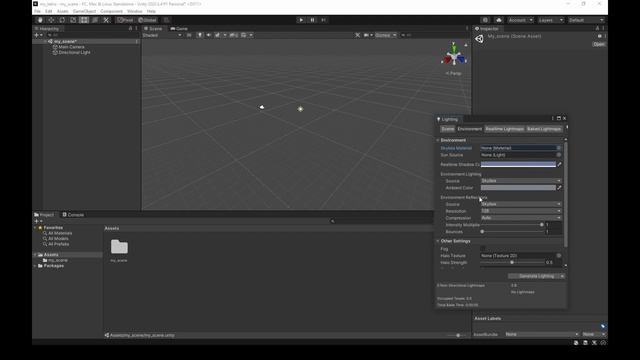
Task: Select the Scene view tab
Action: (x=153, y=29)
